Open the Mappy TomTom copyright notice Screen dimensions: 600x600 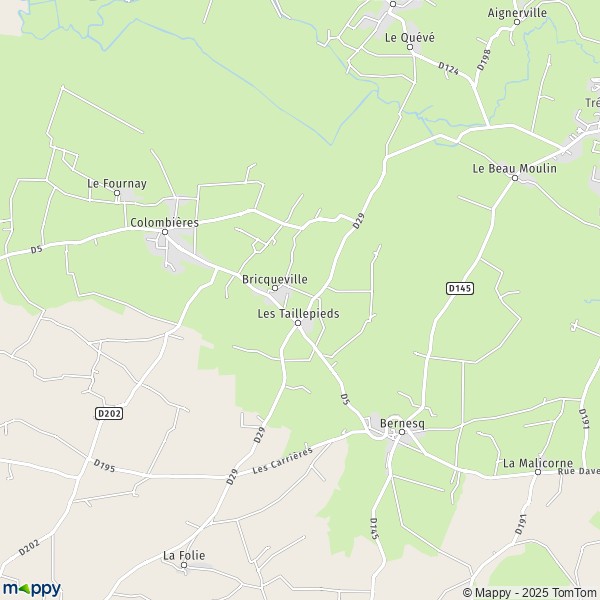tap(531, 592)
